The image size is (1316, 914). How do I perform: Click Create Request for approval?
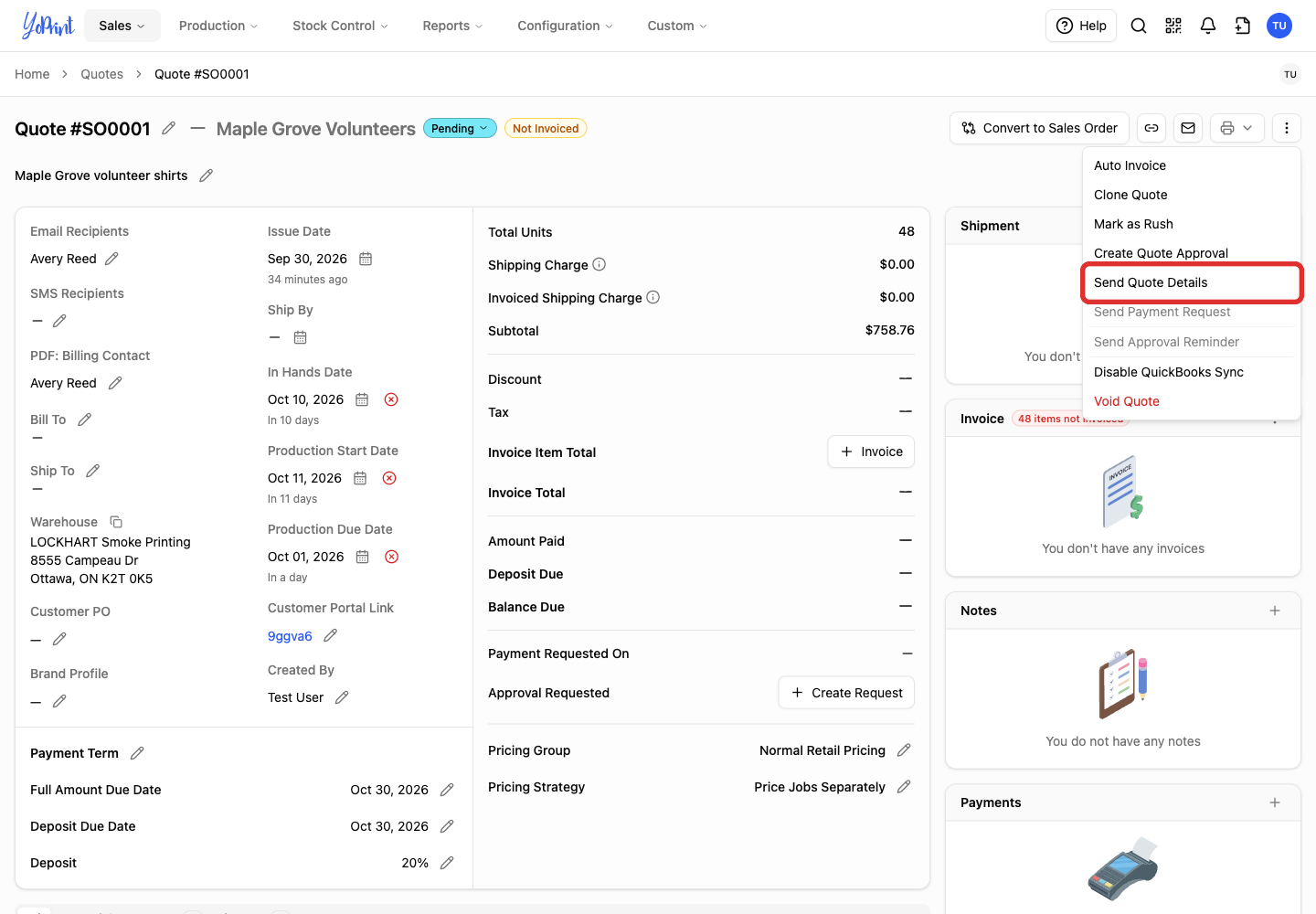point(846,693)
